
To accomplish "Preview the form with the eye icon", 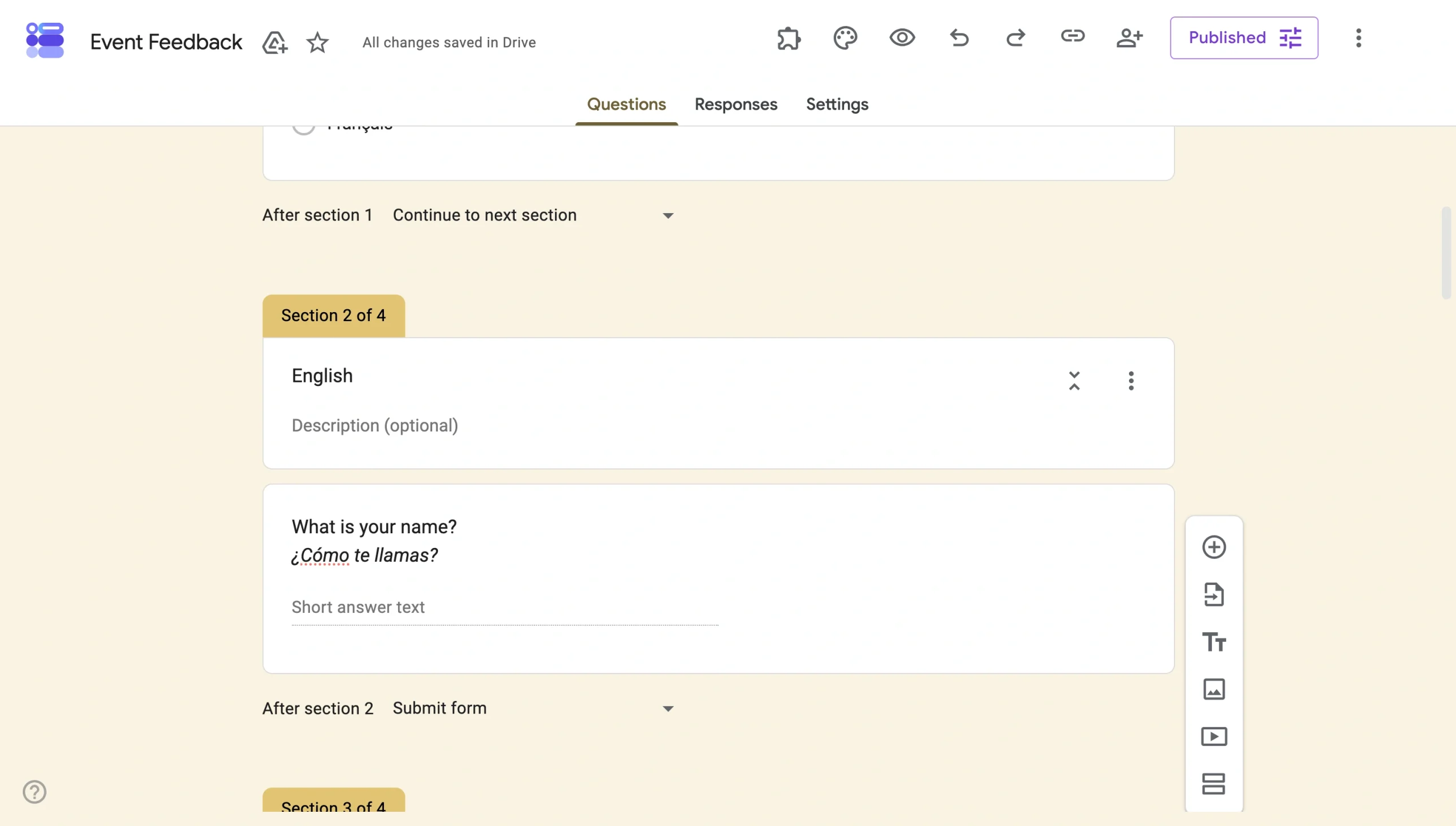I will [902, 38].
